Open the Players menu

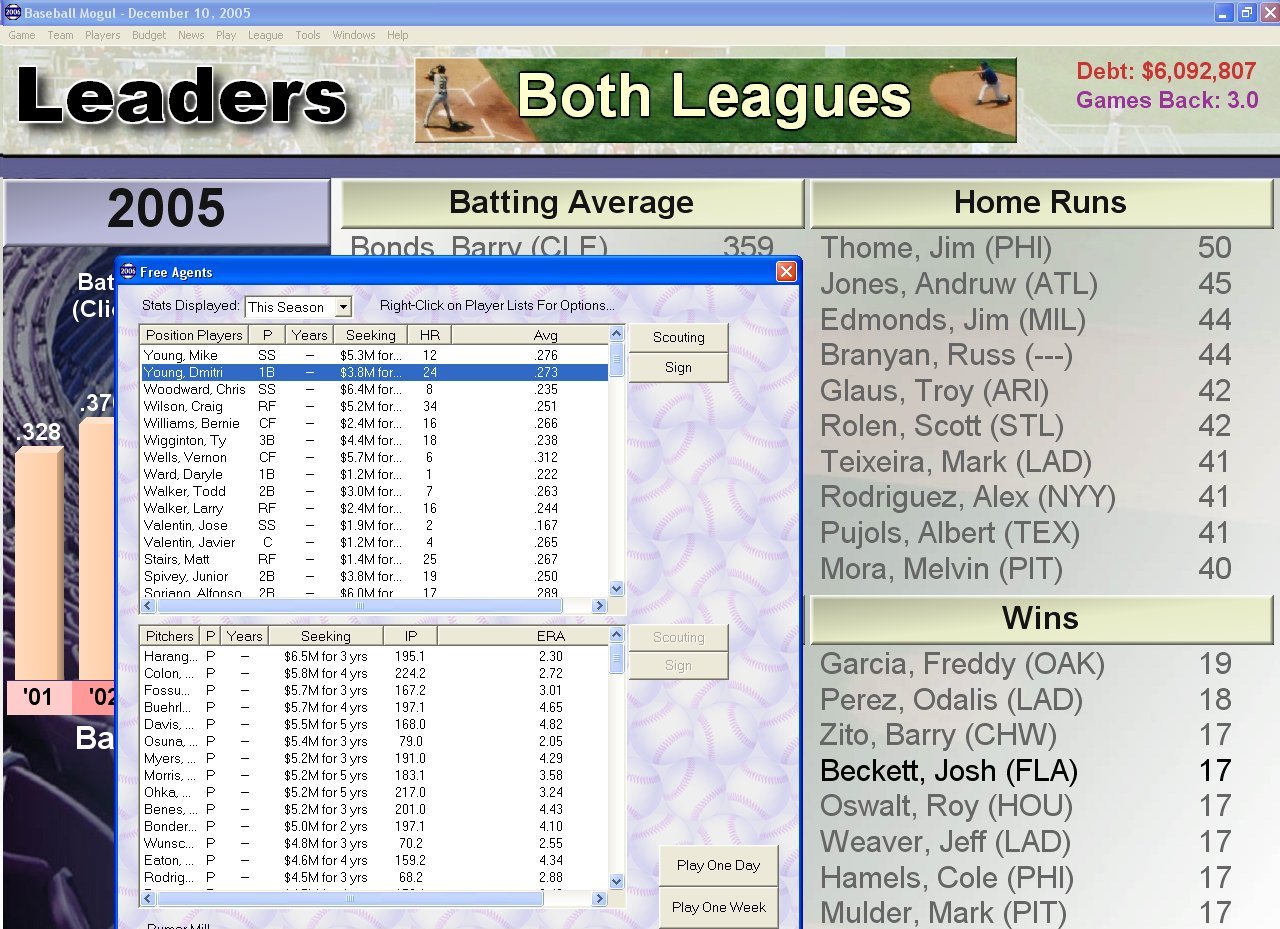tap(103, 35)
